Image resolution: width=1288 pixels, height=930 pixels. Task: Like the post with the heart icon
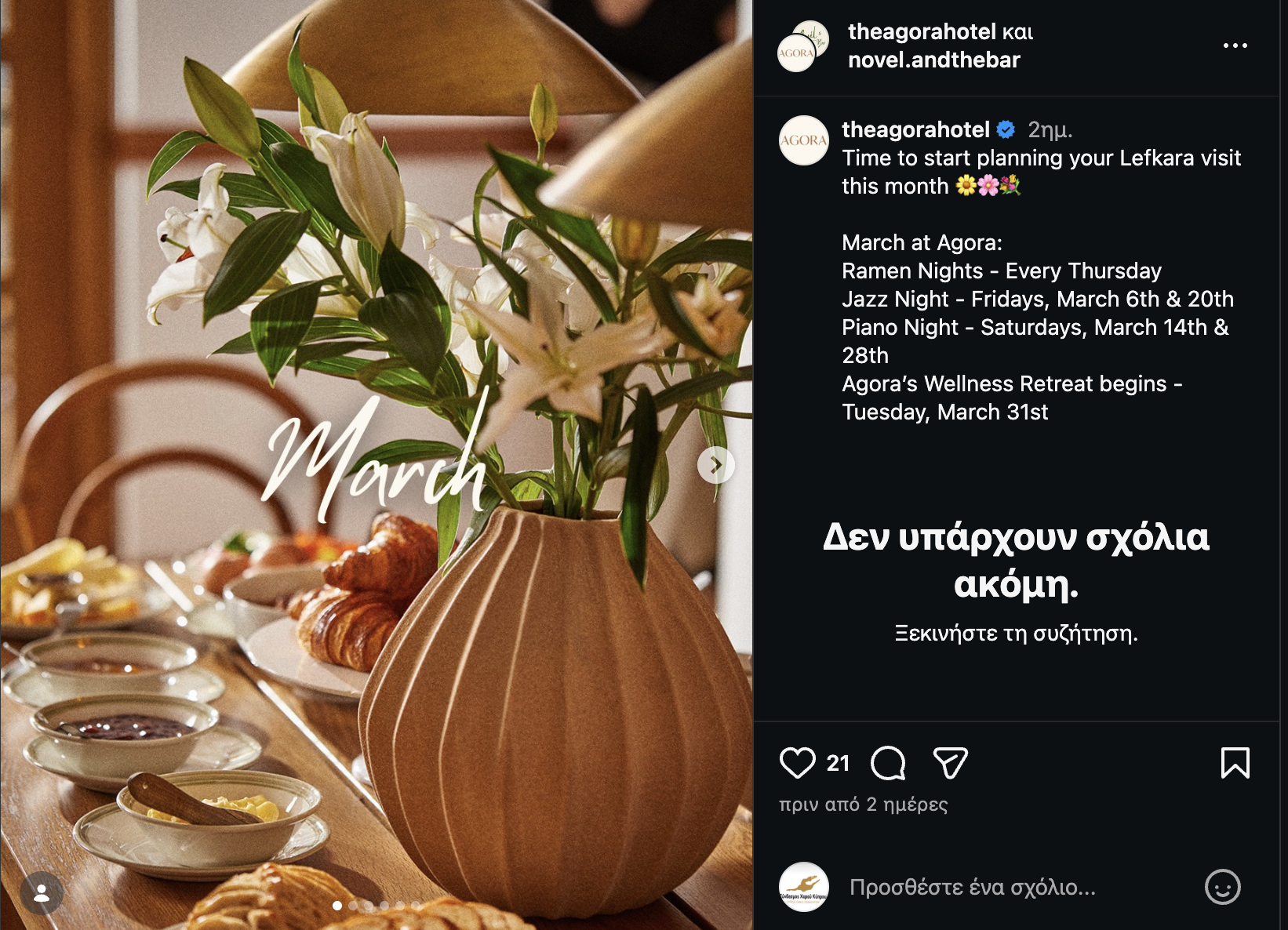click(797, 763)
